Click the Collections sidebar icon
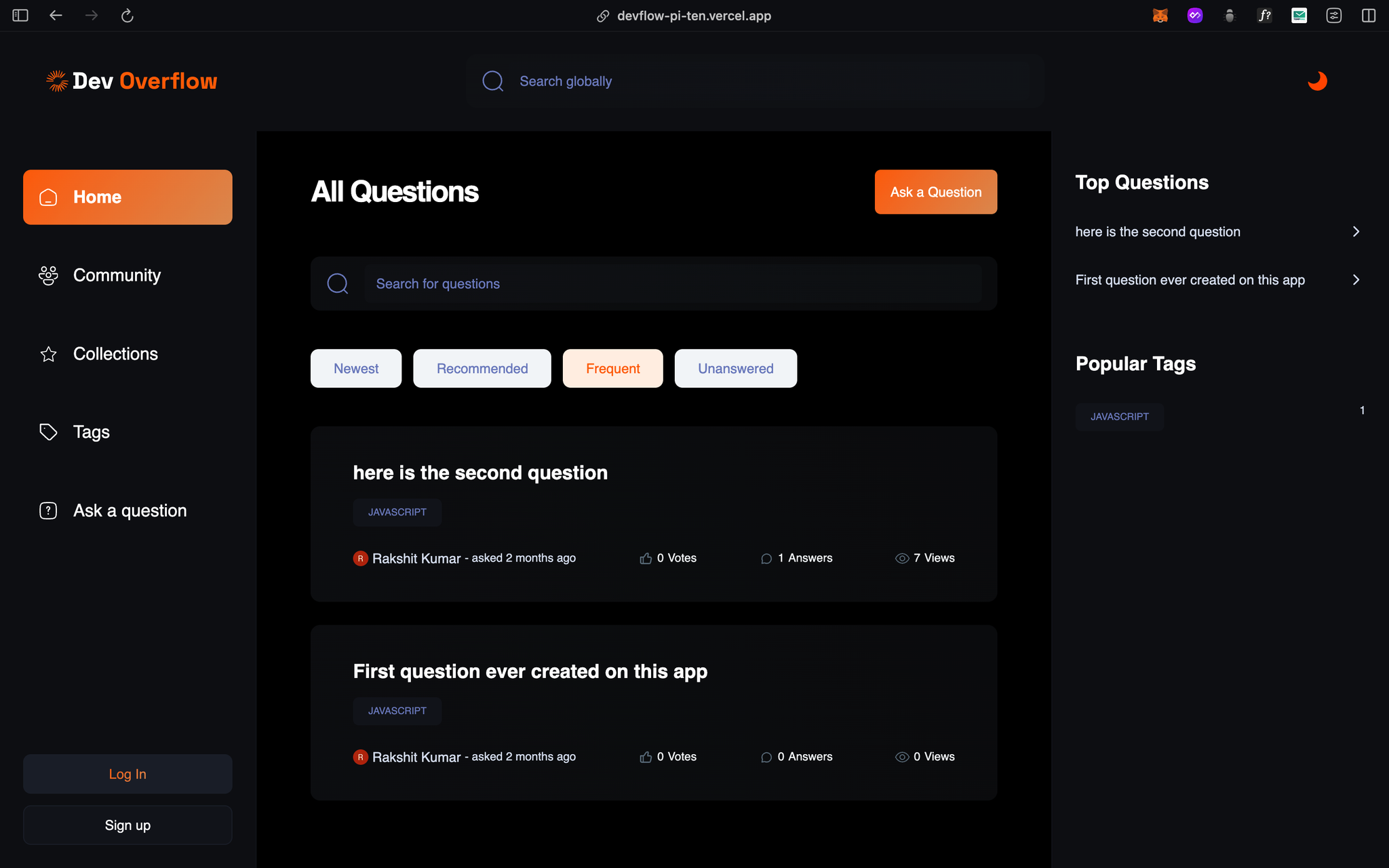Image resolution: width=1389 pixels, height=868 pixels. (47, 353)
